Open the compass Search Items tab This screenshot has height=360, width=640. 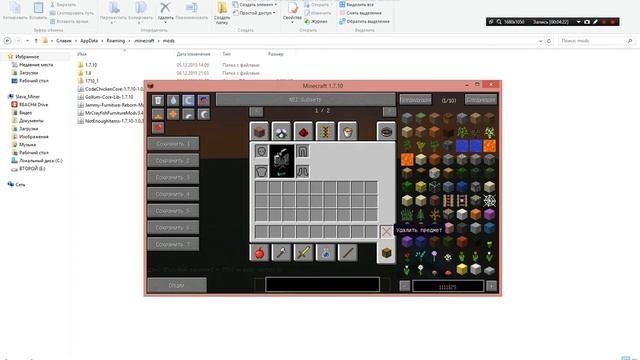(x=386, y=131)
